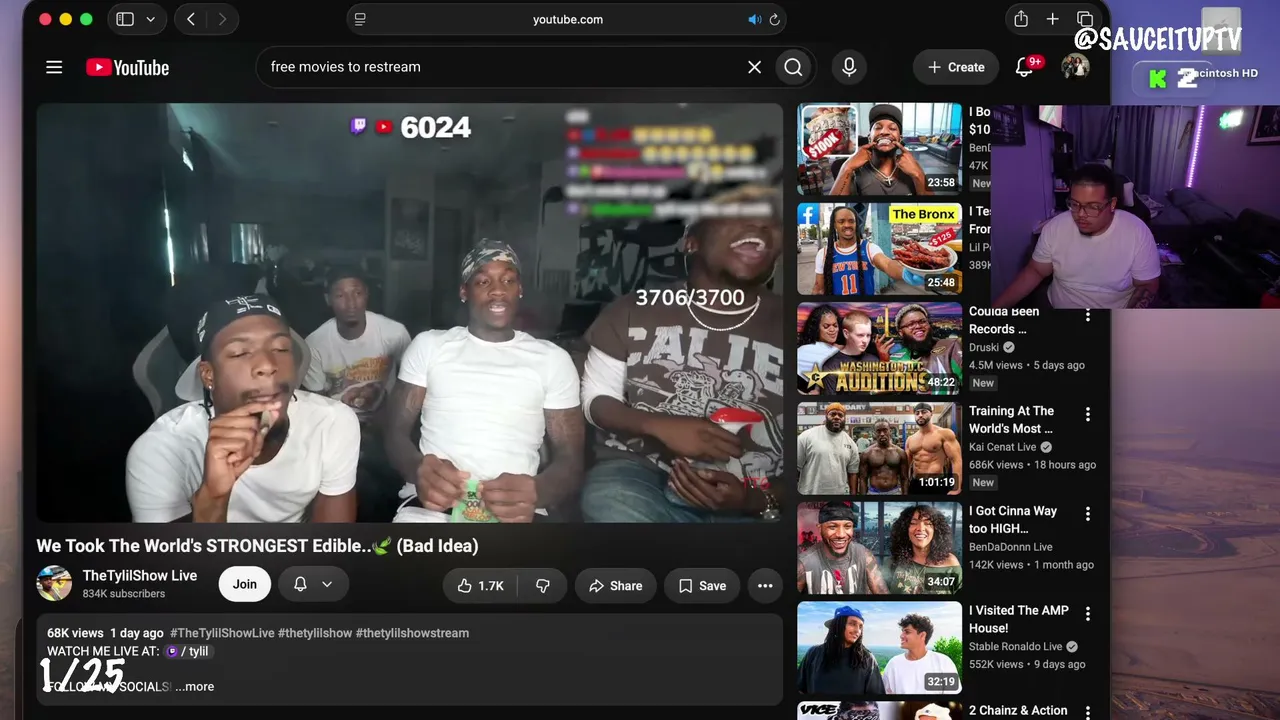The image size is (1280, 720).
Task: Reload the YouTube page
Action: coord(774,19)
